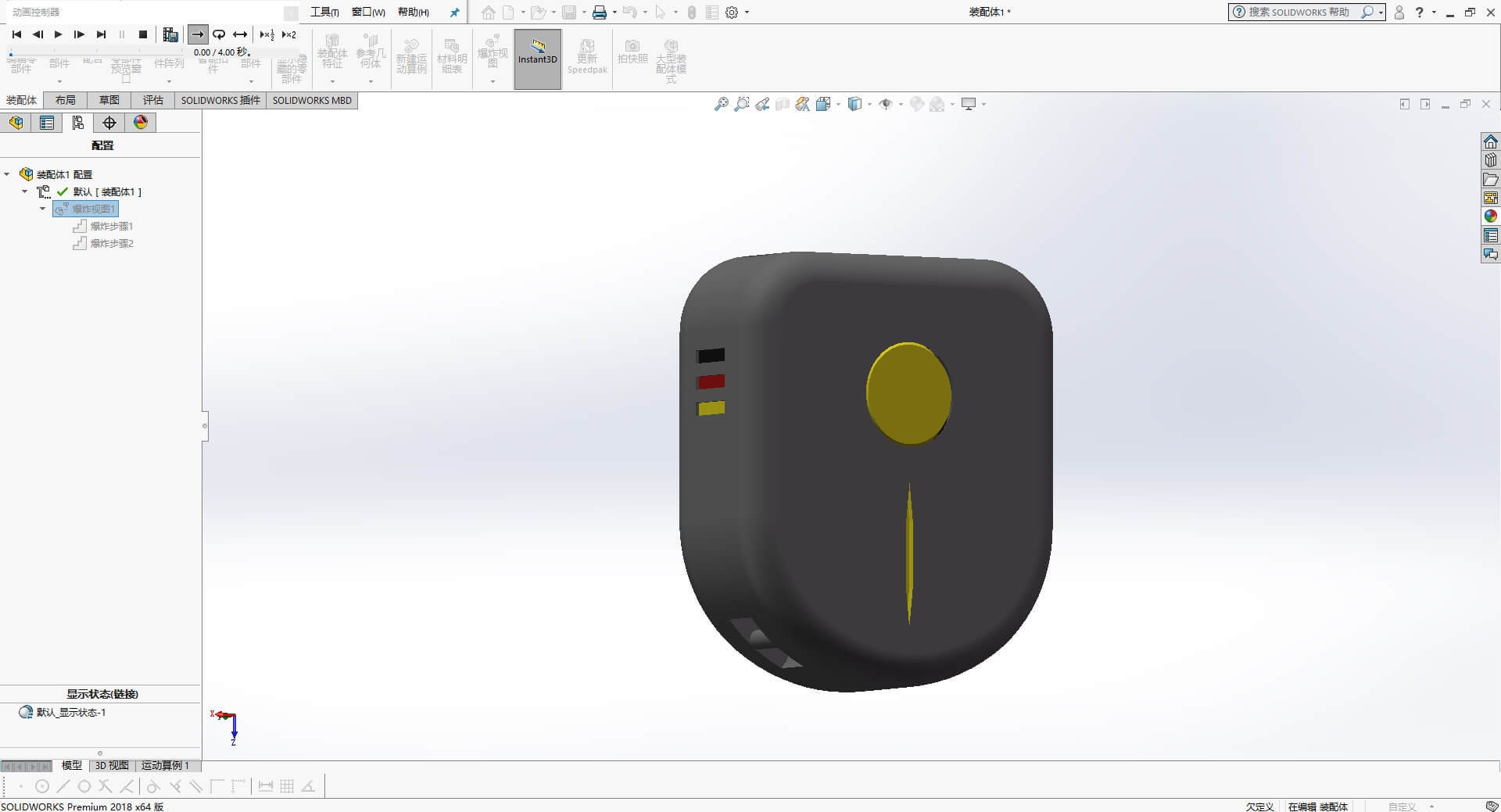Select 爆炸步骤2 tree item
The image size is (1501, 812).
coord(103,243)
